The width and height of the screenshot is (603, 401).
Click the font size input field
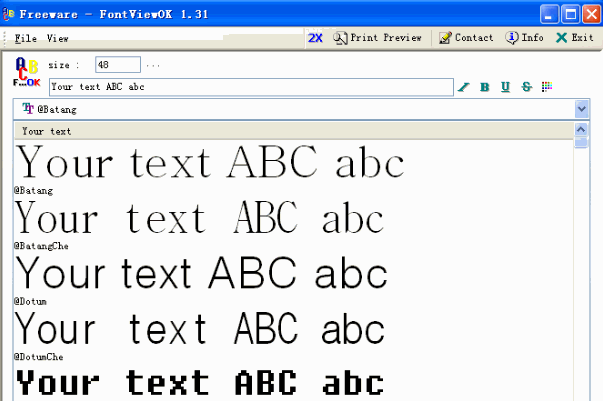coord(117,65)
